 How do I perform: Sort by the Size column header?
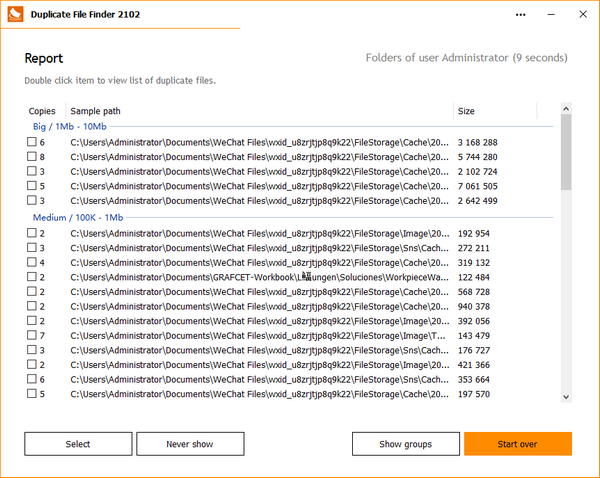(x=466, y=110)
